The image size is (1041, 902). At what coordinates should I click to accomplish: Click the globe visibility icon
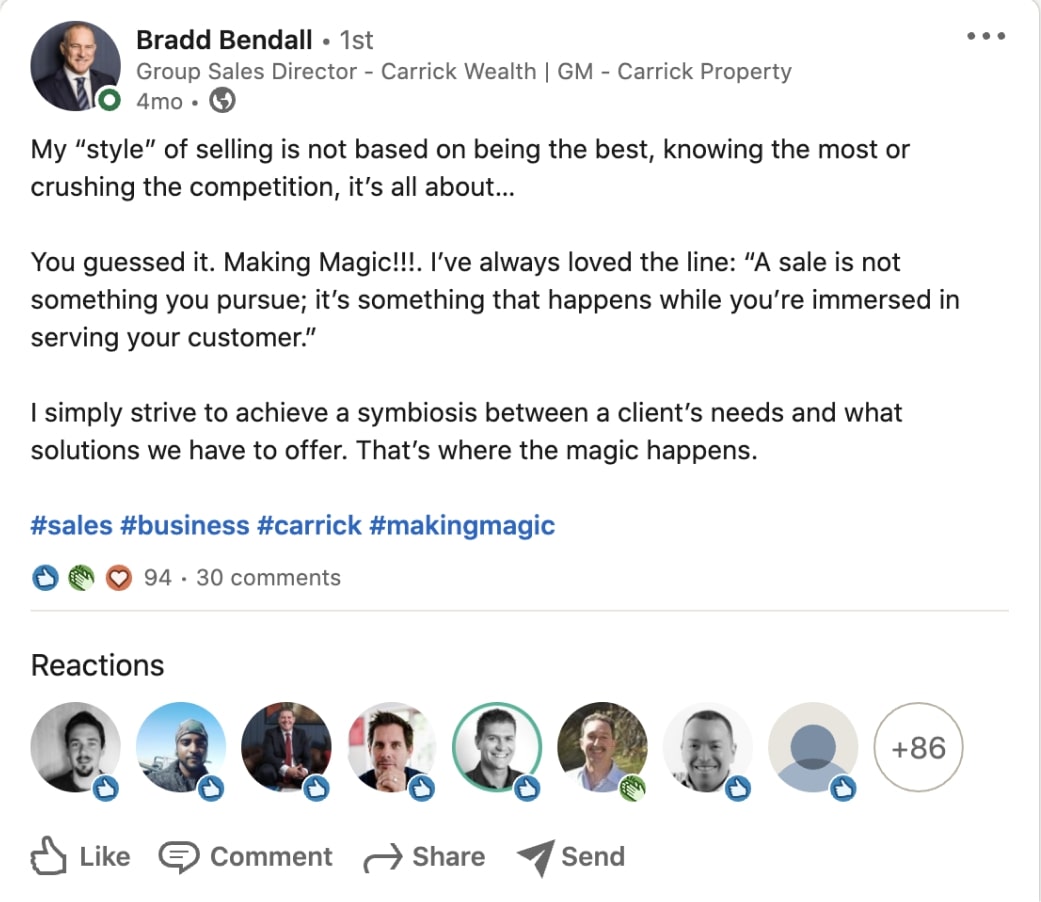click(223, 101)
